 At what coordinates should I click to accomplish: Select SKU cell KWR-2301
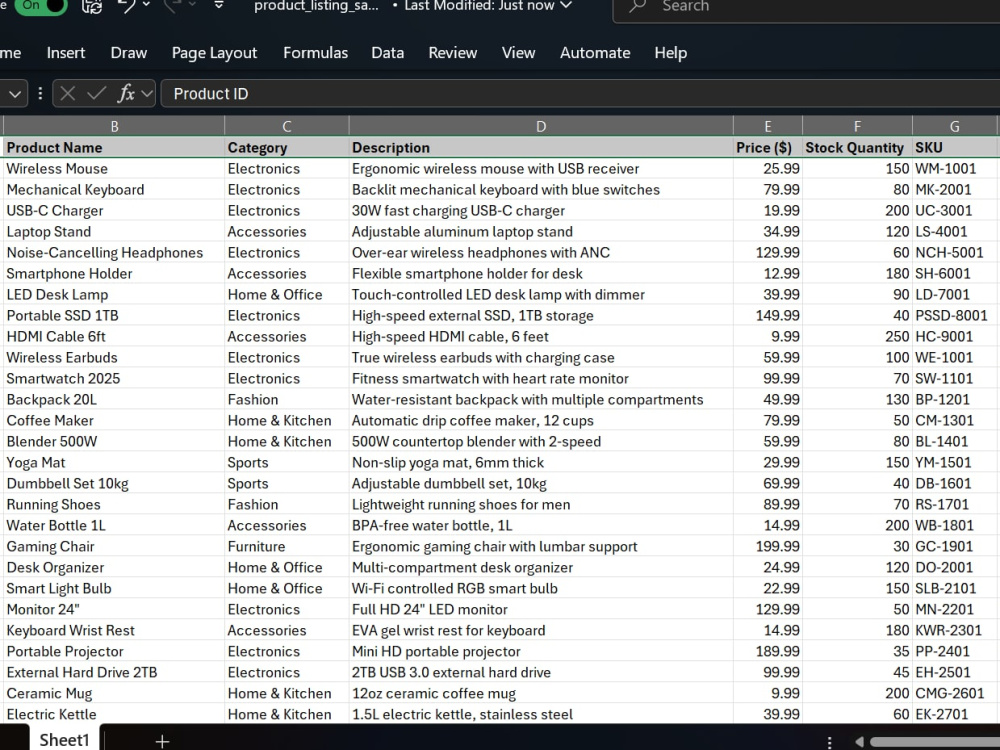click(955, 630)
